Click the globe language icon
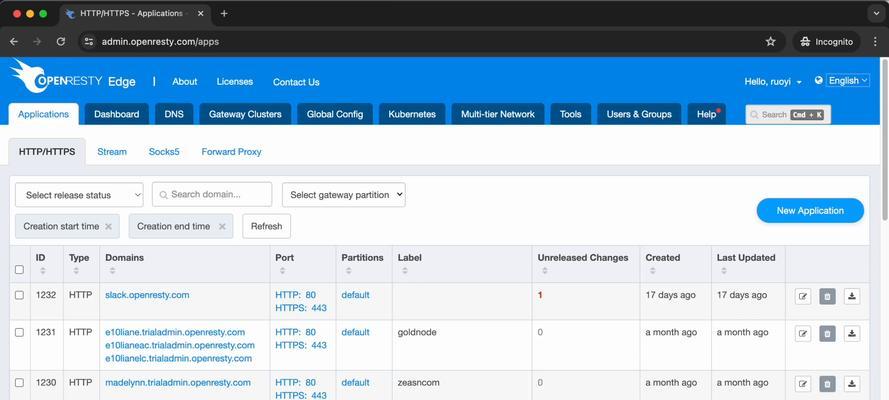The image size is (889, 400). [x=818, y=80]
